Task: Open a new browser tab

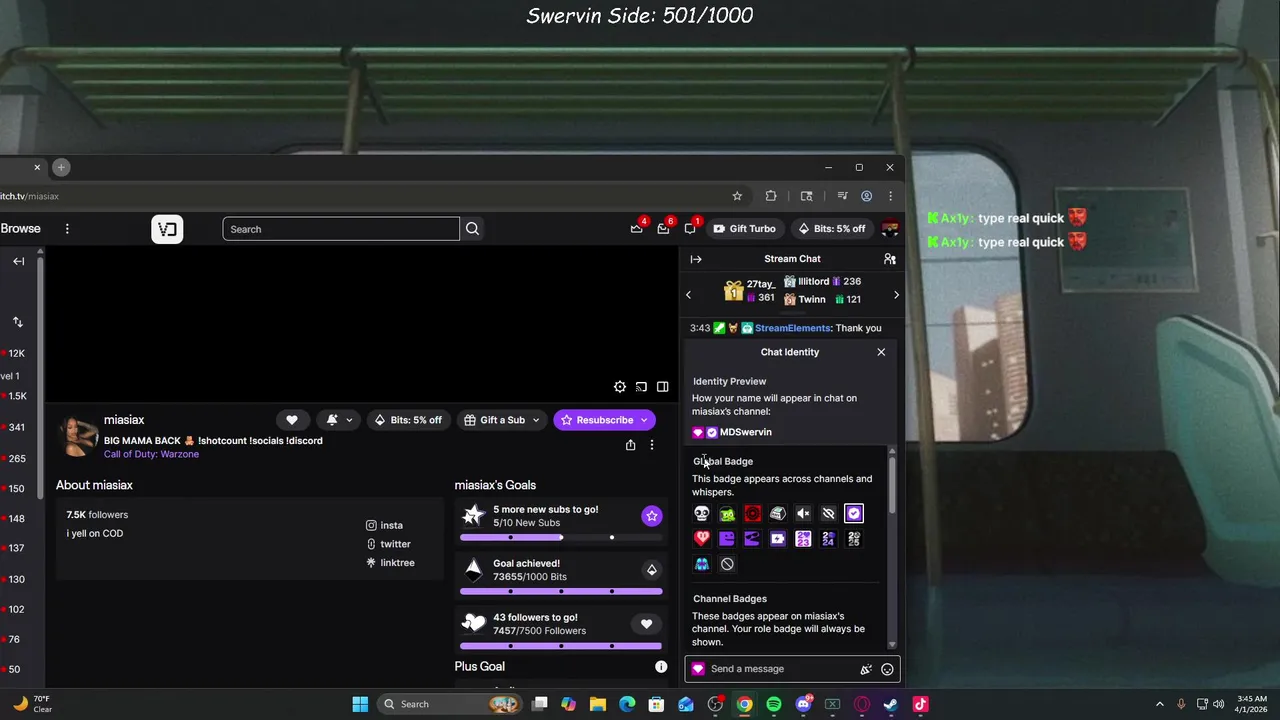Action: (61, 167)
